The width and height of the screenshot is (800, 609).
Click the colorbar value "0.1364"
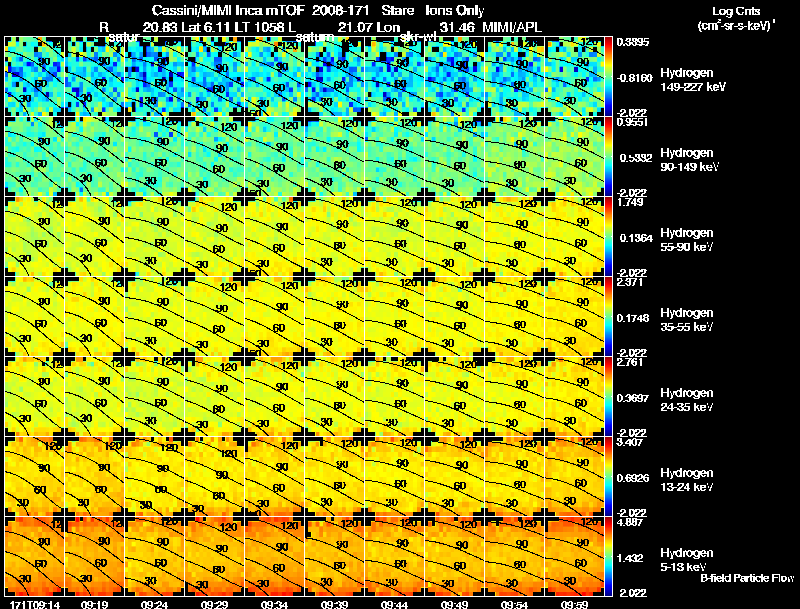[635, 238]
